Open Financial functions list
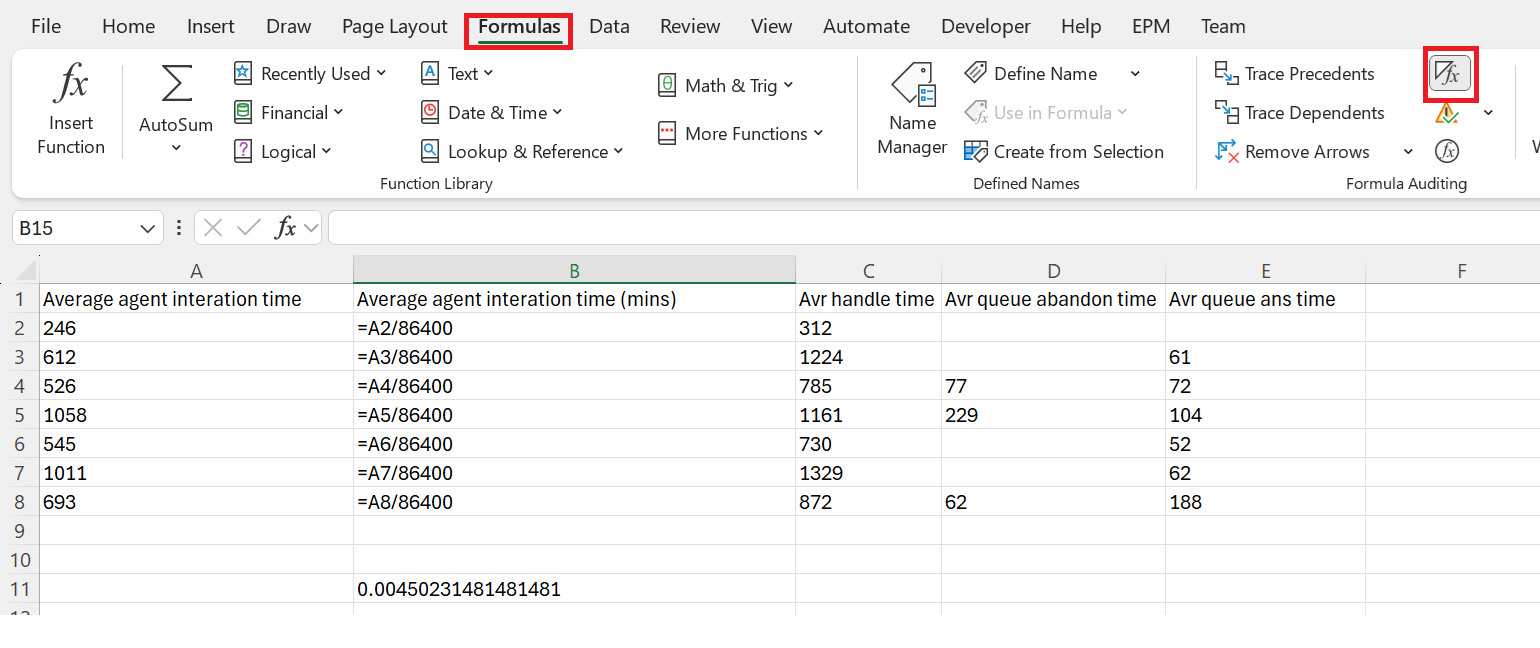This screenshot has width=1540, height=648. tap(289, 113)
